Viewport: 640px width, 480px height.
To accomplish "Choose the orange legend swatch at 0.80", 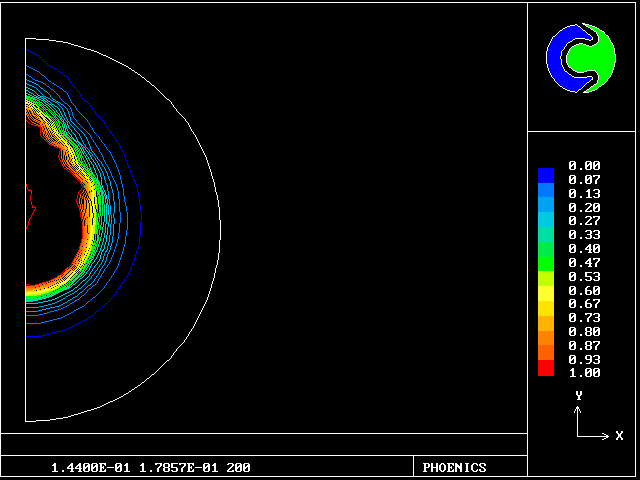I will (545, 332).
